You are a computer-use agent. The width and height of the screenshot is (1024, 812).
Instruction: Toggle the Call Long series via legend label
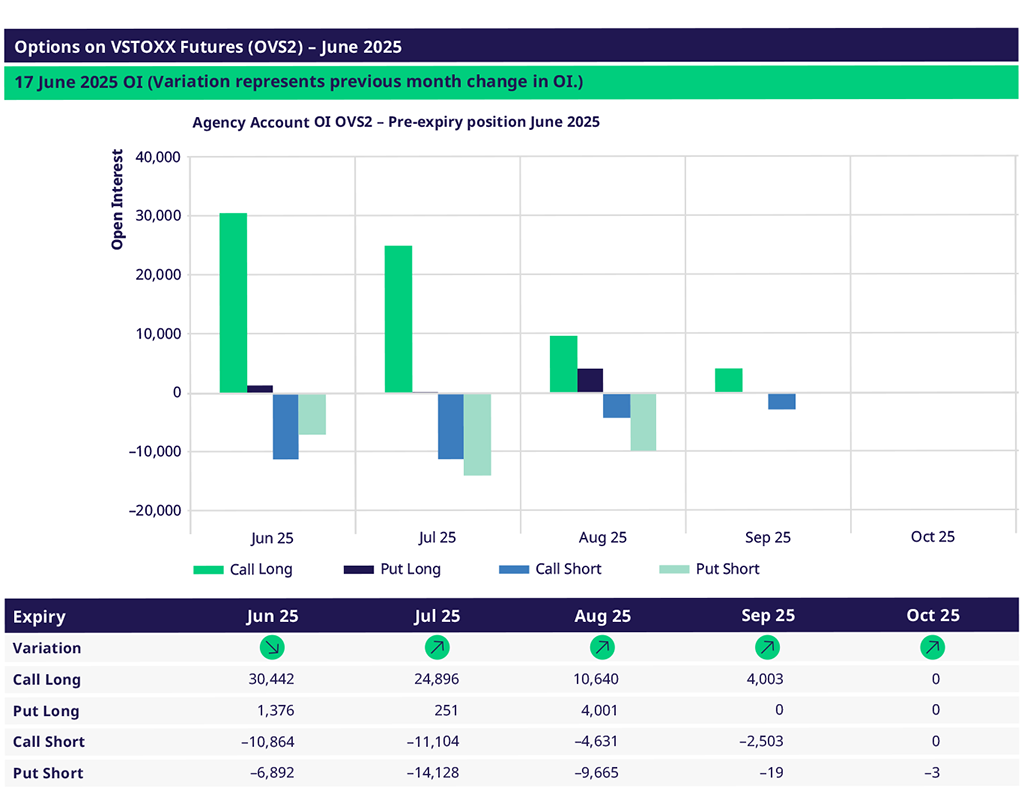(x=261, y=569)
